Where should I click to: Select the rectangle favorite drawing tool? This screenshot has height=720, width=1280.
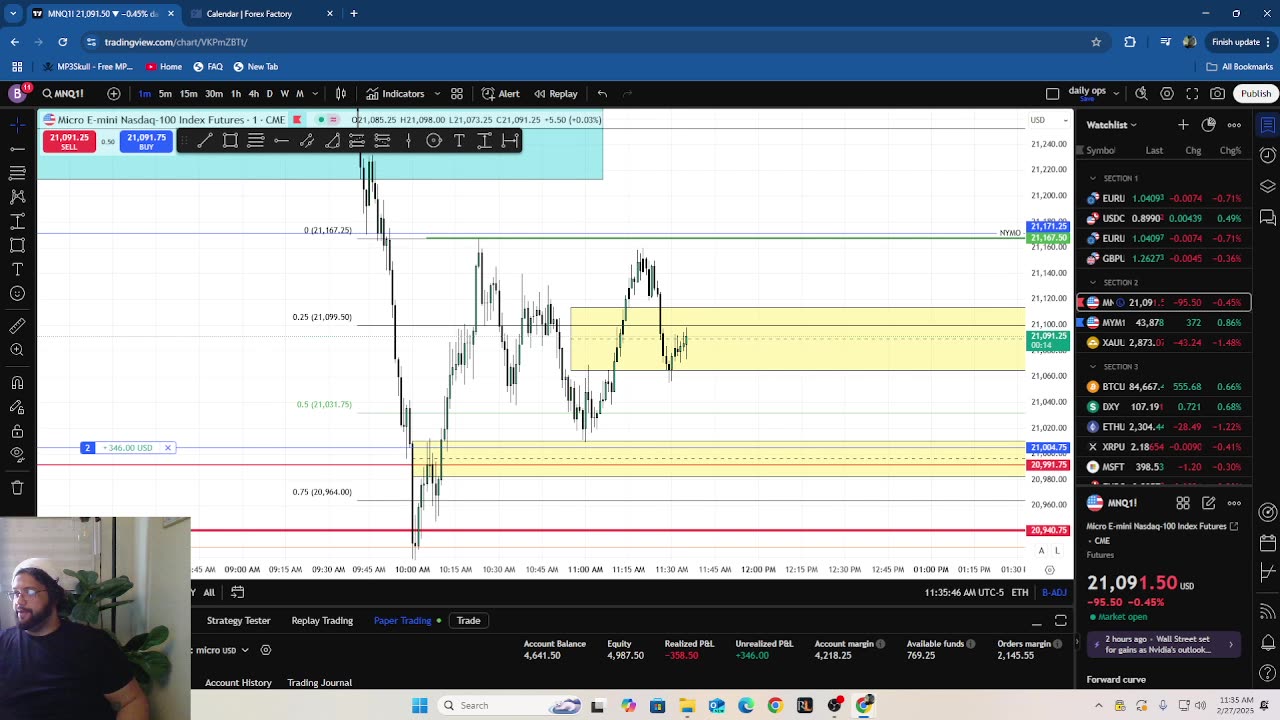(230, 141)
